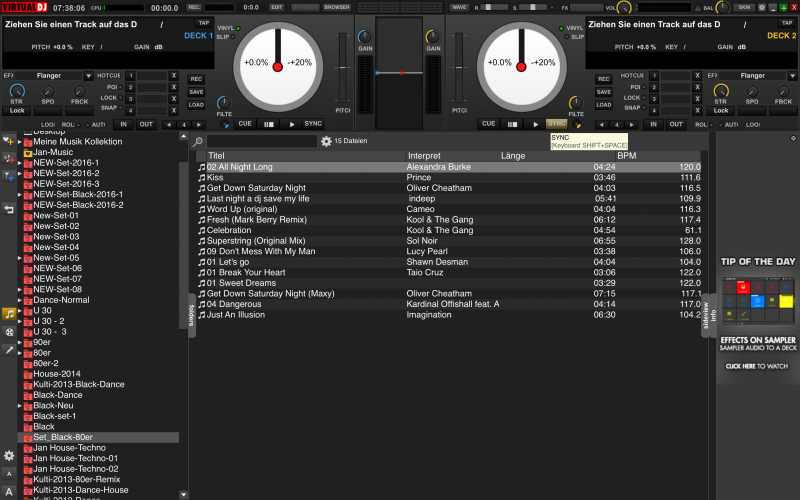Screen dimensions: 800x500
Task: Click Deck 2 highlighted SYNC button
Action: tap(557, 124)
